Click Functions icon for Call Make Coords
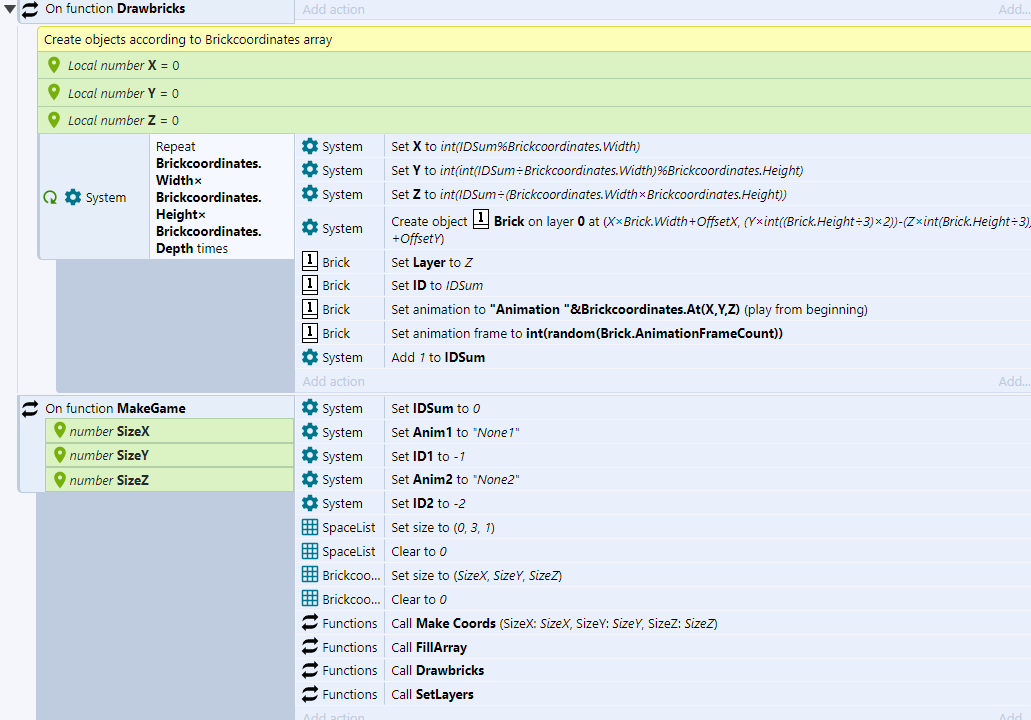Image resolution: width=1031 pixels, height=720 pixels. pyautogui.click(x=310, y=622)
